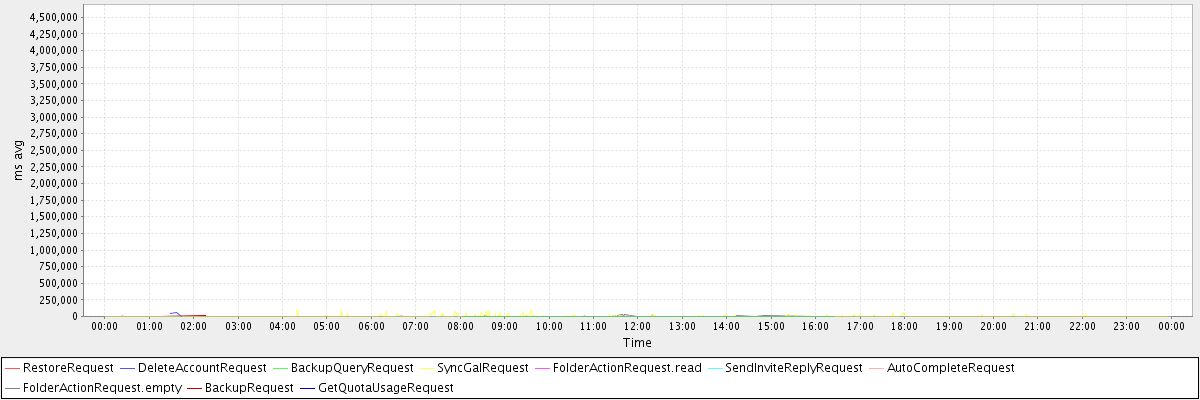
Task: Click the 21:00 time axis label
Action: coord(1037,326)
